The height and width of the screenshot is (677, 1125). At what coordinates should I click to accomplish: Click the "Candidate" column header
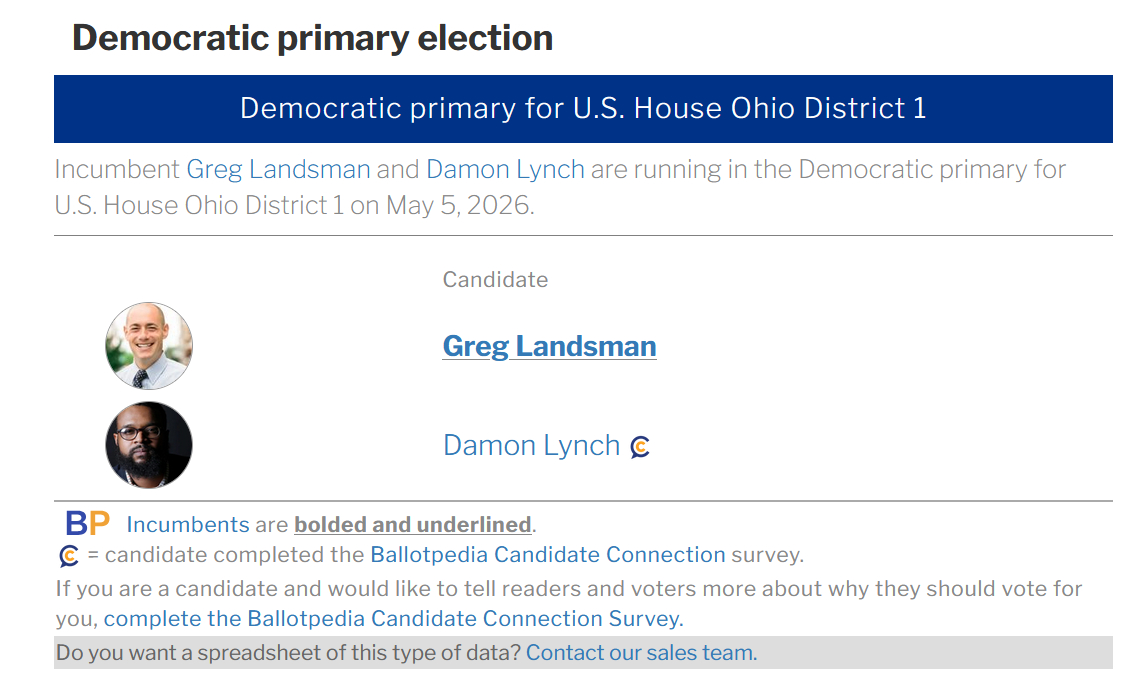495,280
